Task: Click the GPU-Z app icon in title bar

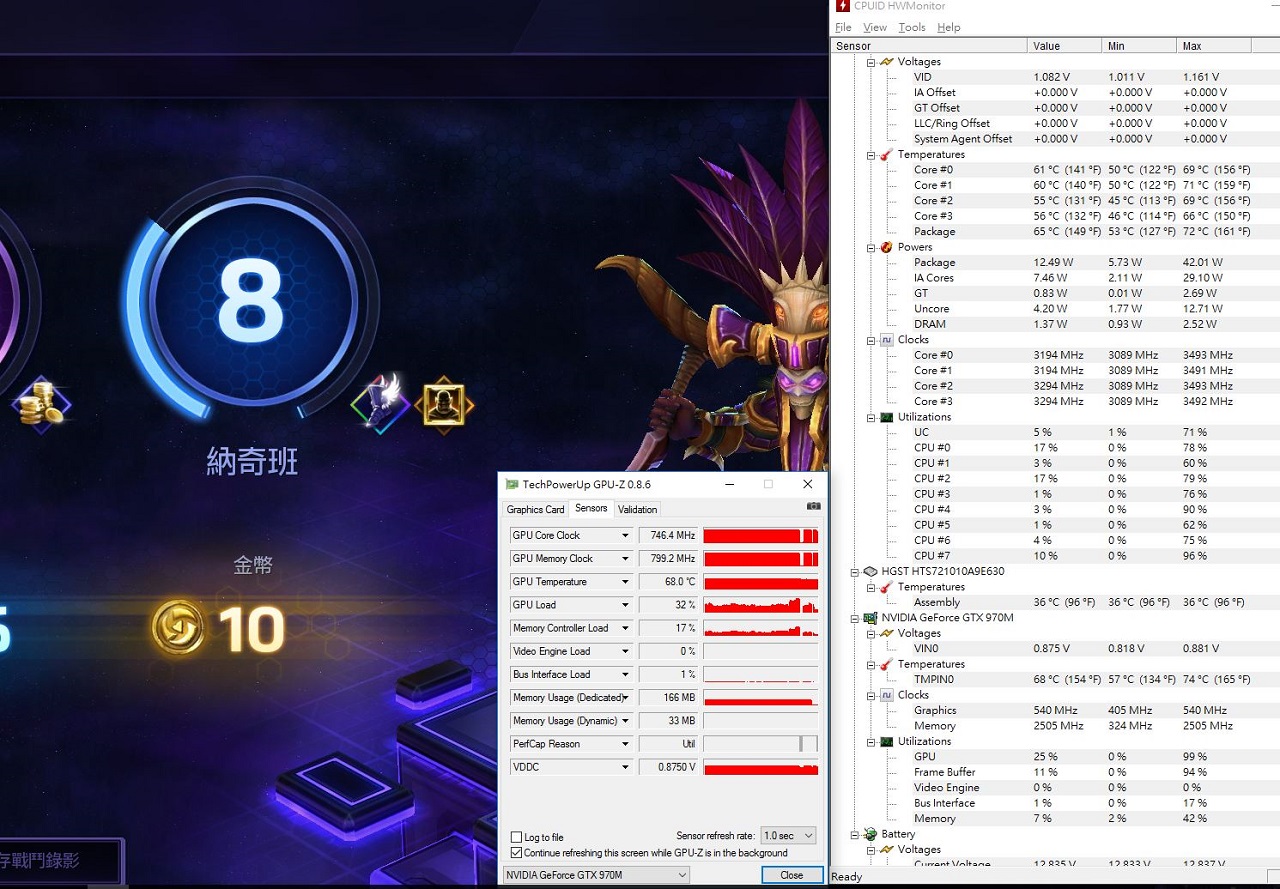Action: (x=512, y=484)
